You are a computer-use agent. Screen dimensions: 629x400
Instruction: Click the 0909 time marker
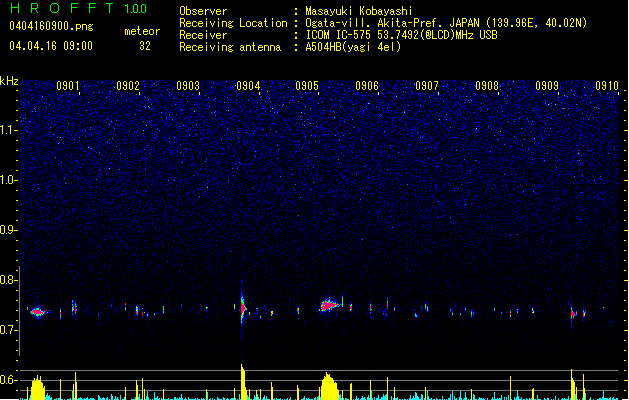point(547,86)
